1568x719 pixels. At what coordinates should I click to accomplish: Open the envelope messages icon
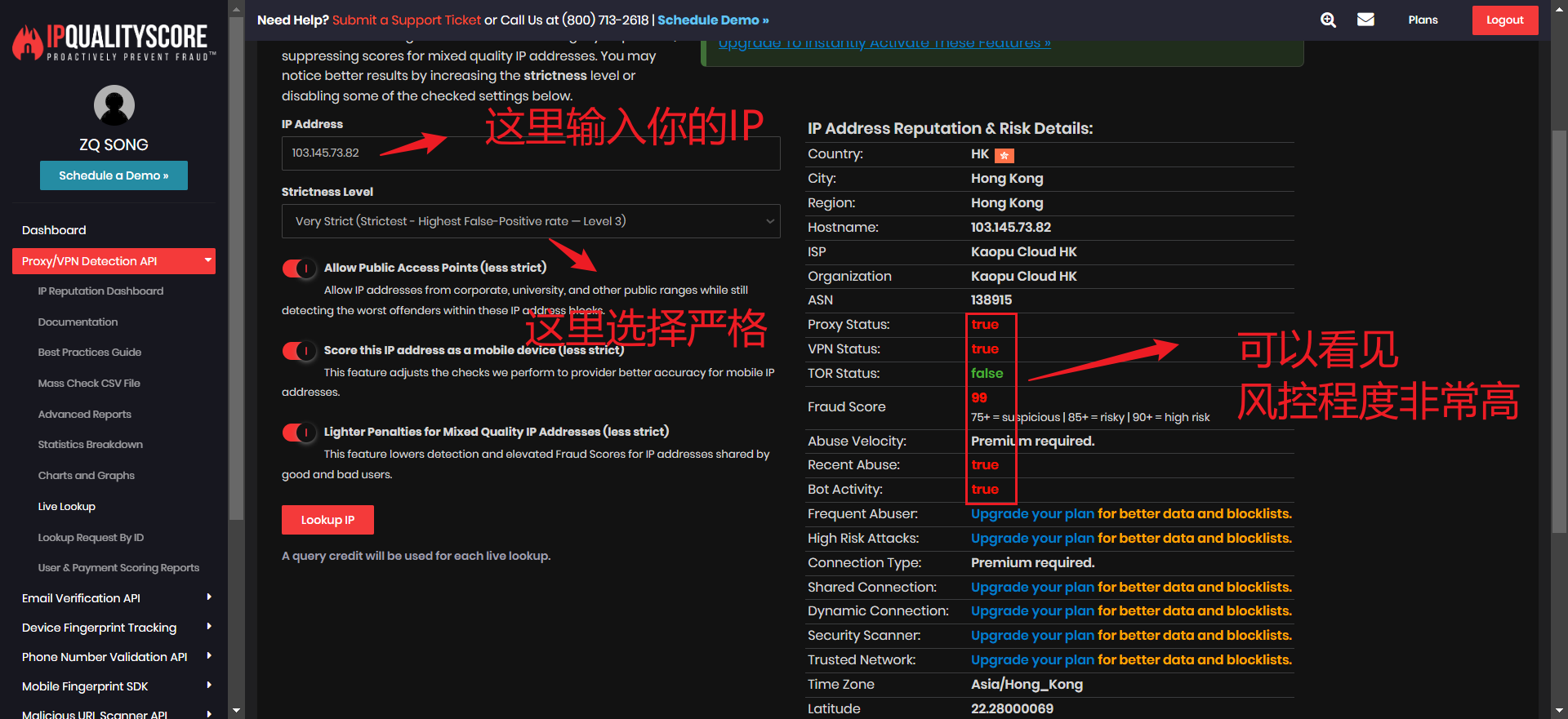[1365, 20]
